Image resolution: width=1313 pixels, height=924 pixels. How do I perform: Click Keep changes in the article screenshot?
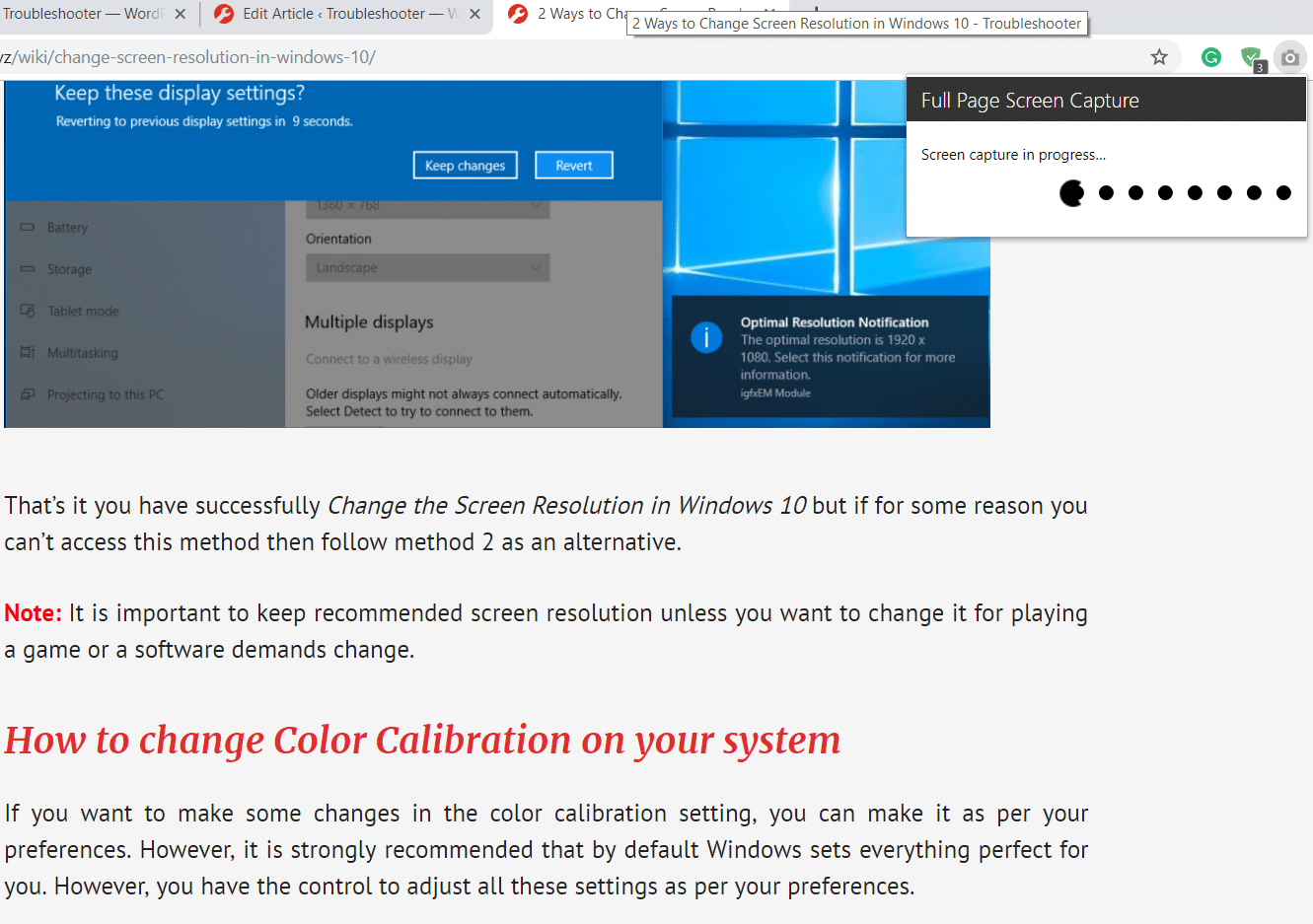(465, 166)
